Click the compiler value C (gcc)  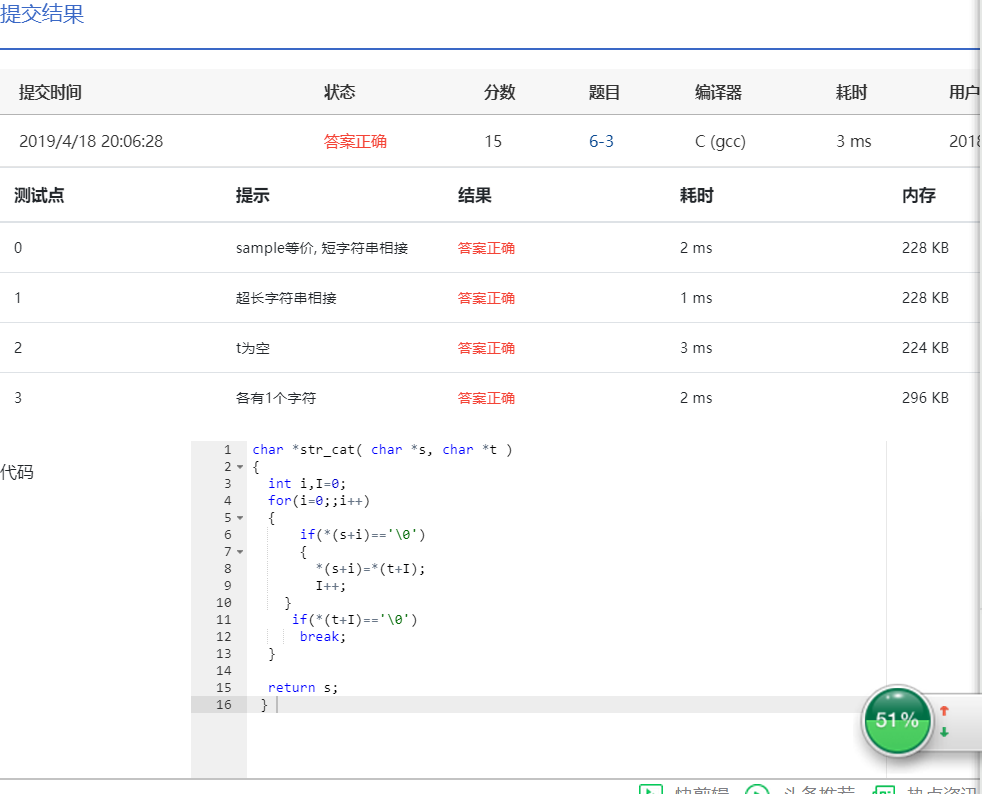tap(720, 142)
